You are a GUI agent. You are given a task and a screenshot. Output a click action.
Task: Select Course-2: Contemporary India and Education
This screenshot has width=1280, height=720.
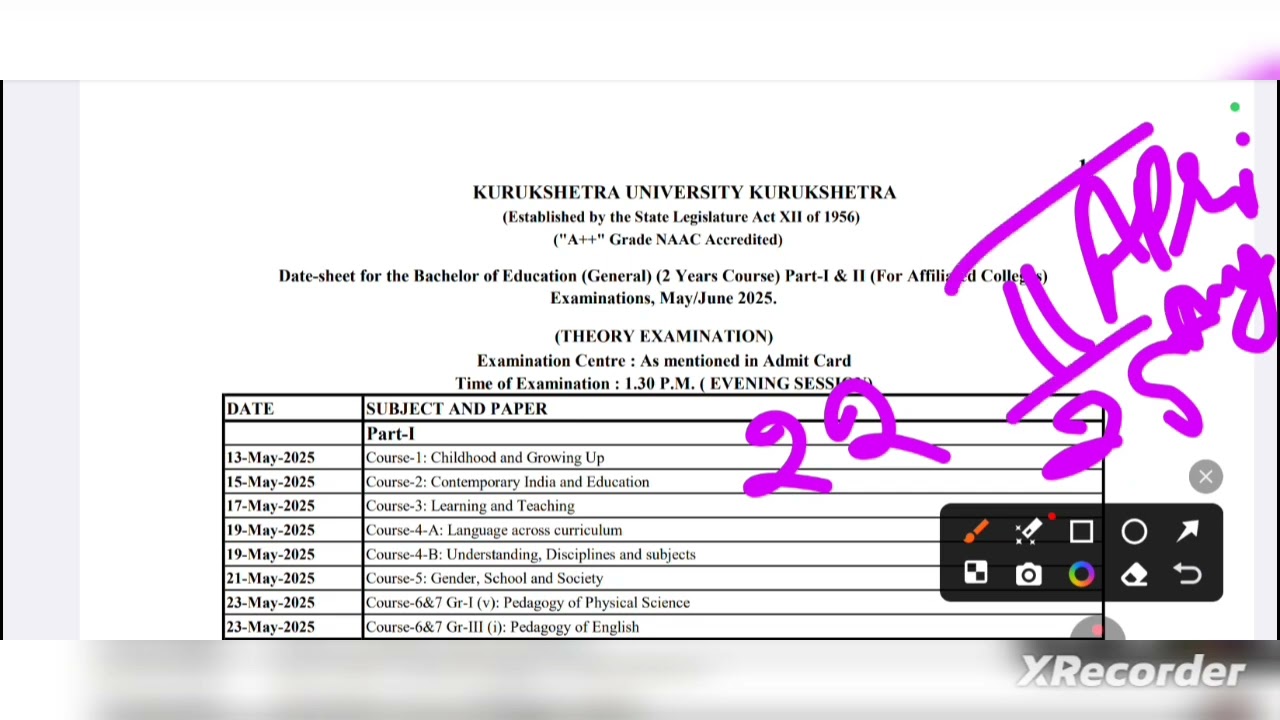(x=507, y=482)
